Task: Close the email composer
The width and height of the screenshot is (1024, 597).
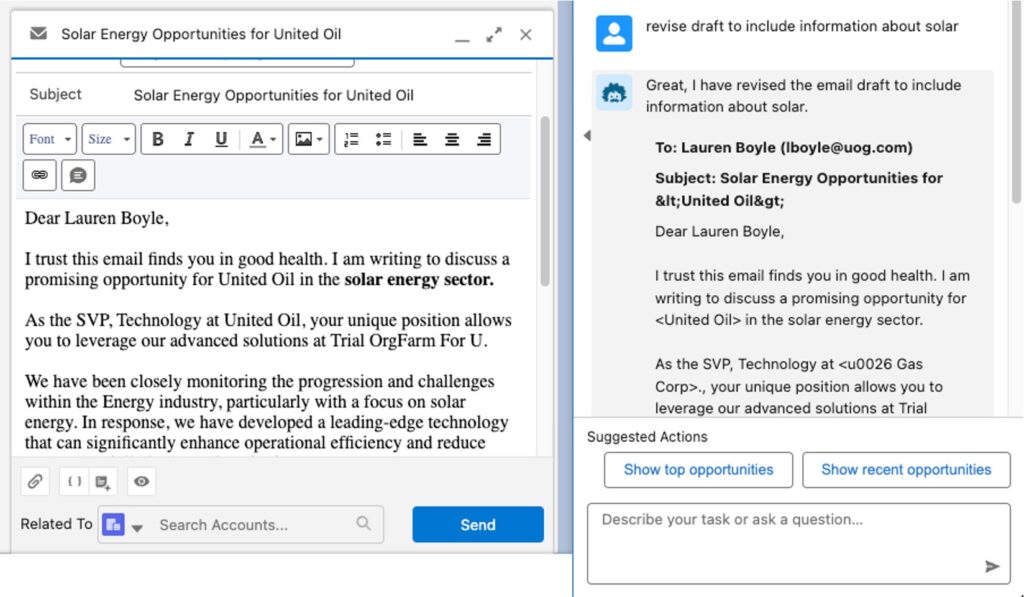Action: pos(526,35)
